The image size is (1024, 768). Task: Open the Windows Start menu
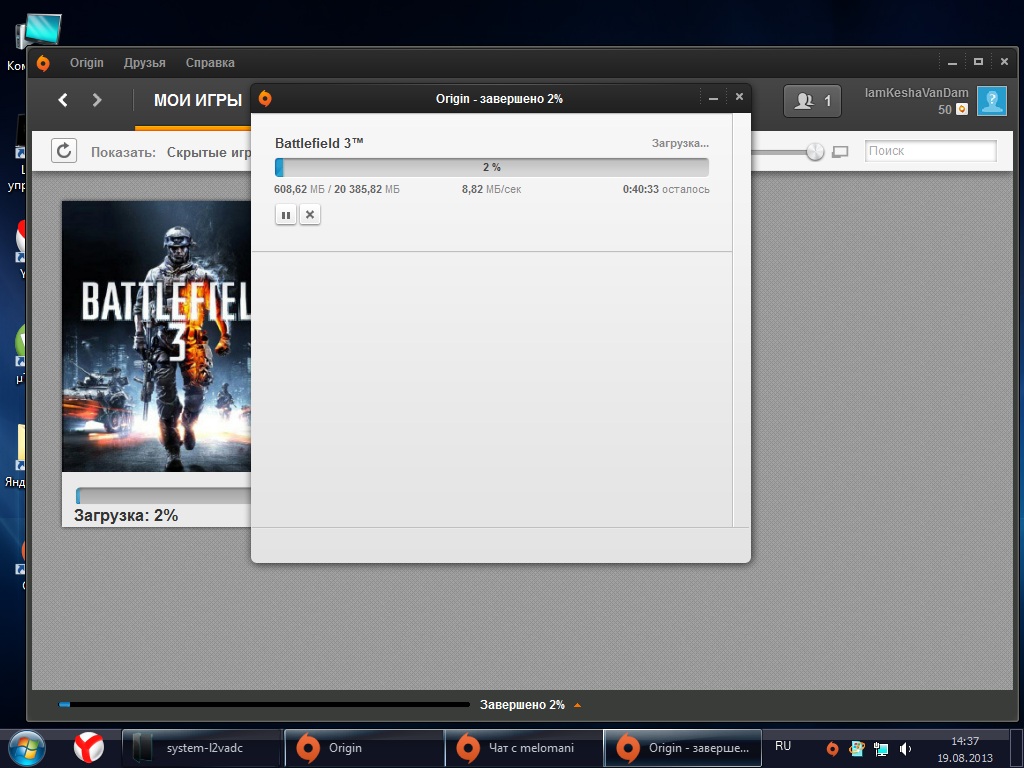27,748
